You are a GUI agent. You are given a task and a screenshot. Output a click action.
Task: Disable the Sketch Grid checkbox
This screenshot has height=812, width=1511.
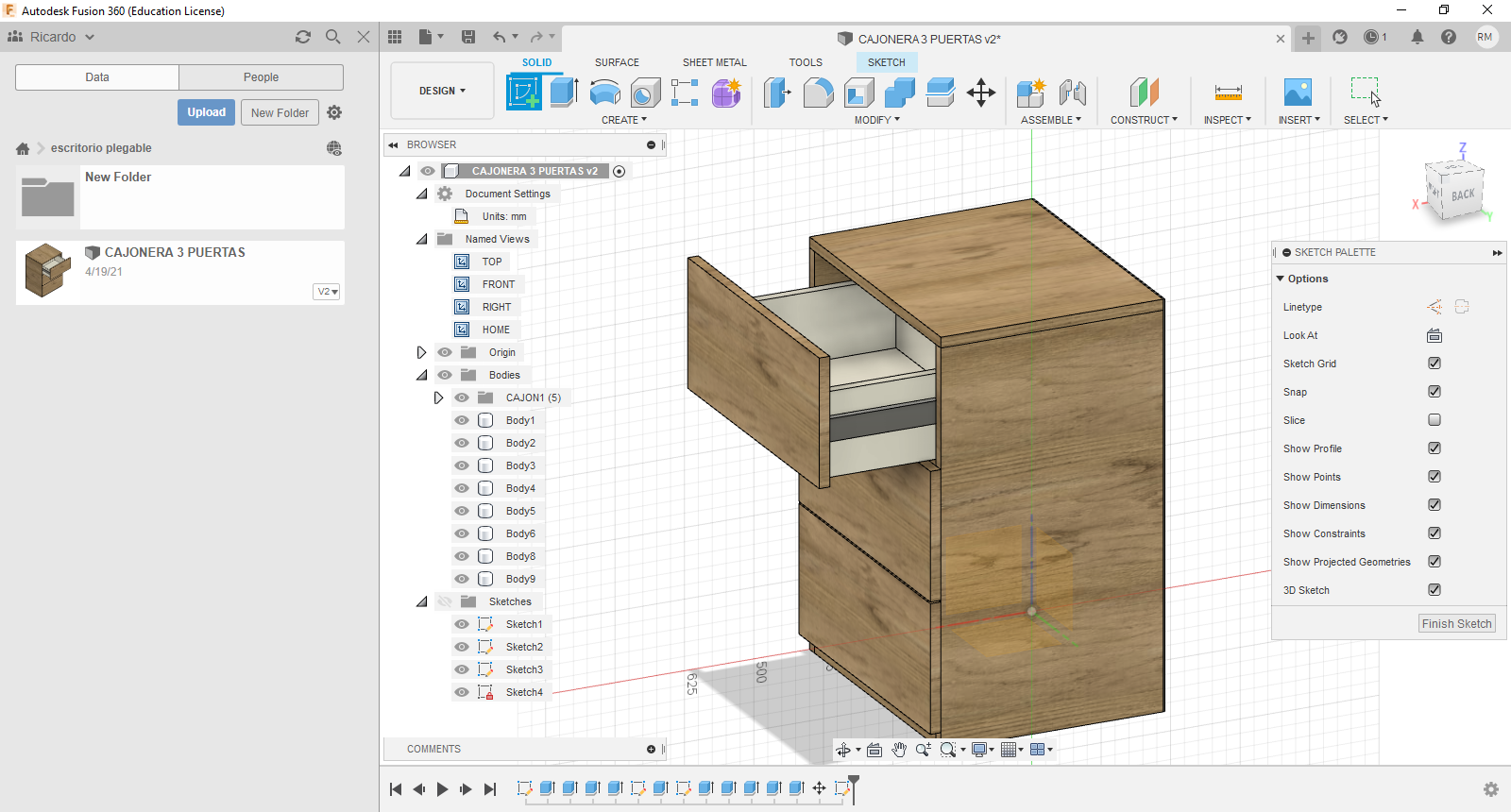tap(1435, 364)
